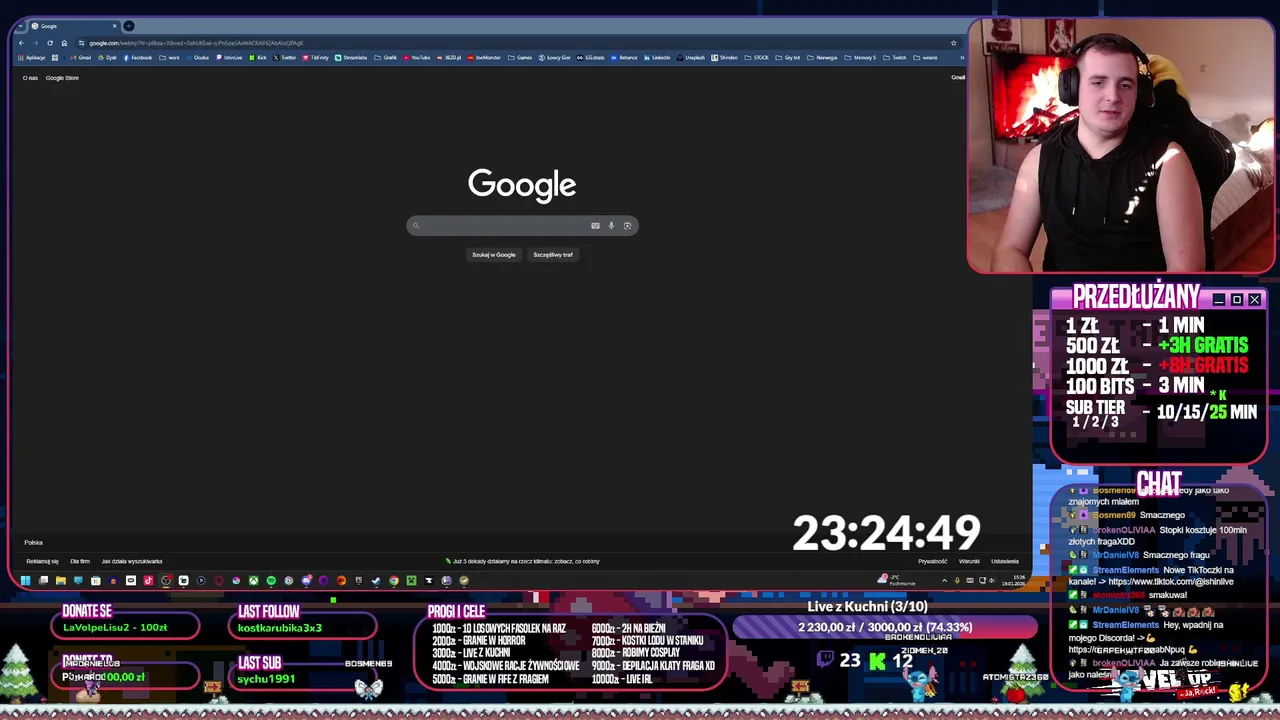Open the Twitter bookmark
Image resolution: width=1280 pixels, height=720 pixels.
pos(284,58)
